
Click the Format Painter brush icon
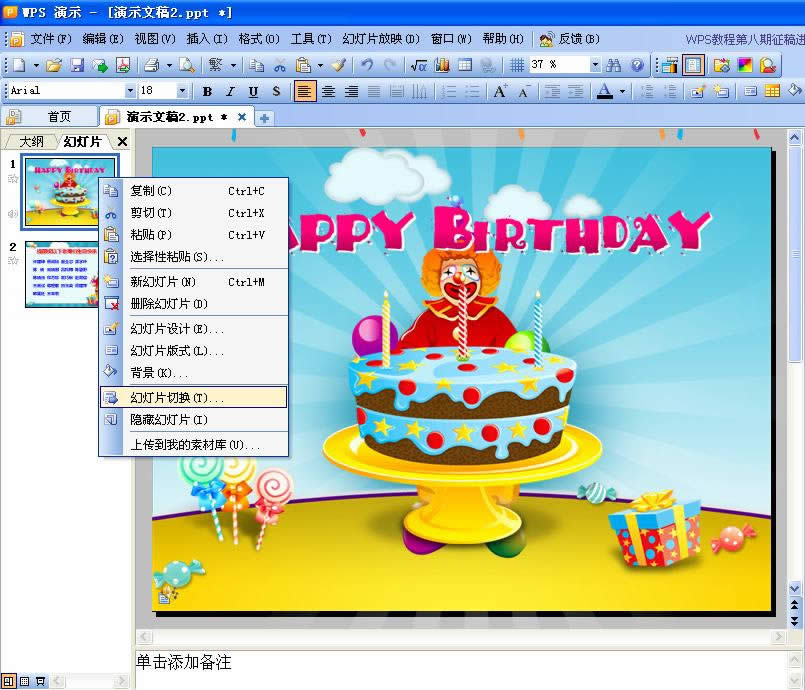point(338,65)
